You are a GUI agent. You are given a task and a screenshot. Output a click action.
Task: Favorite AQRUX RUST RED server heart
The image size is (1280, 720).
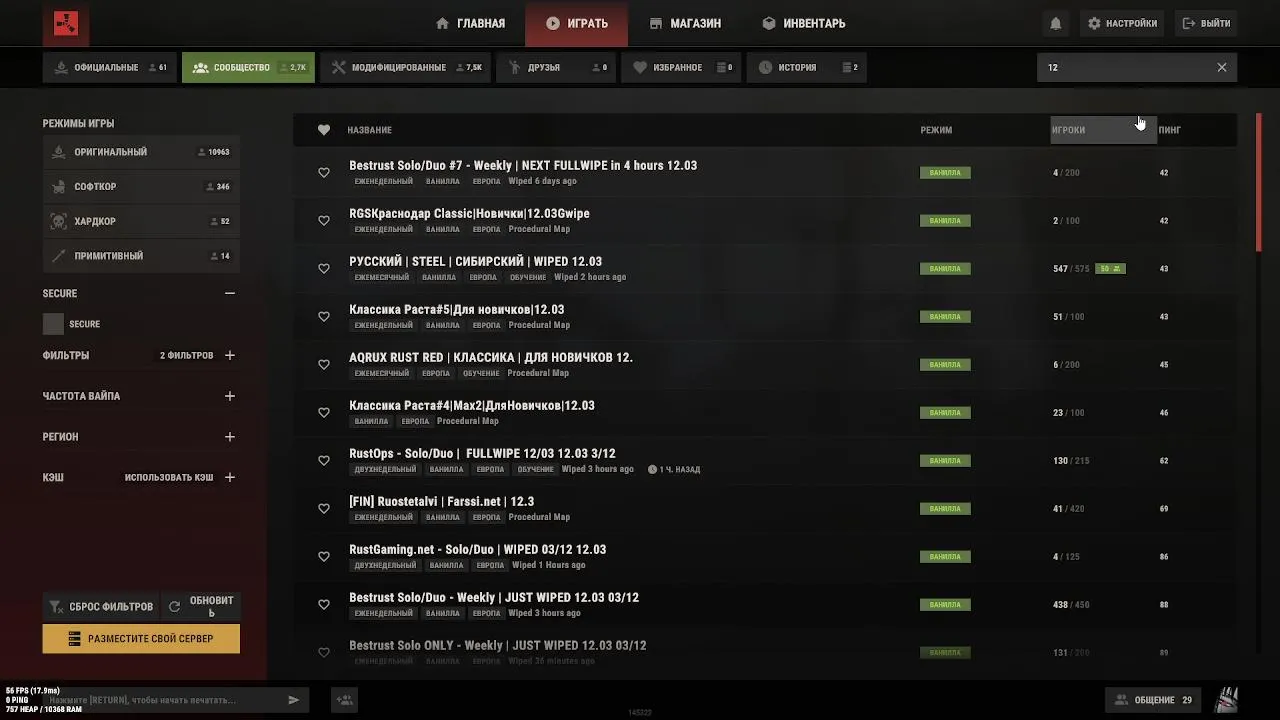tap(324, 365)
